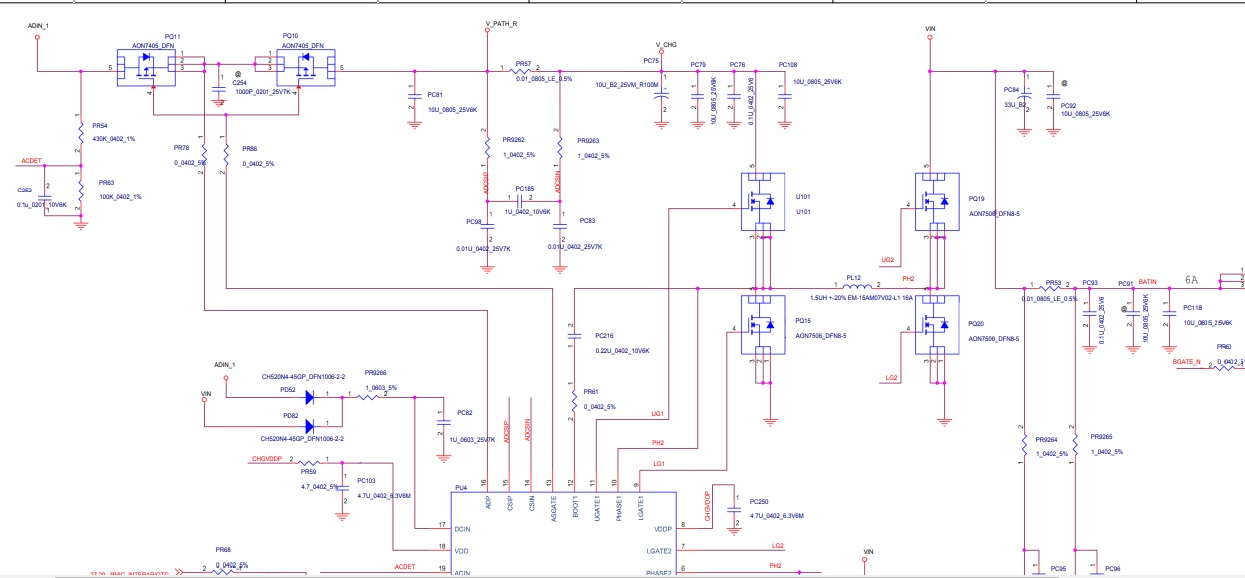Click the V_PATH_R net label
This screenshot has width=1245, height=578.
point(502,23)
